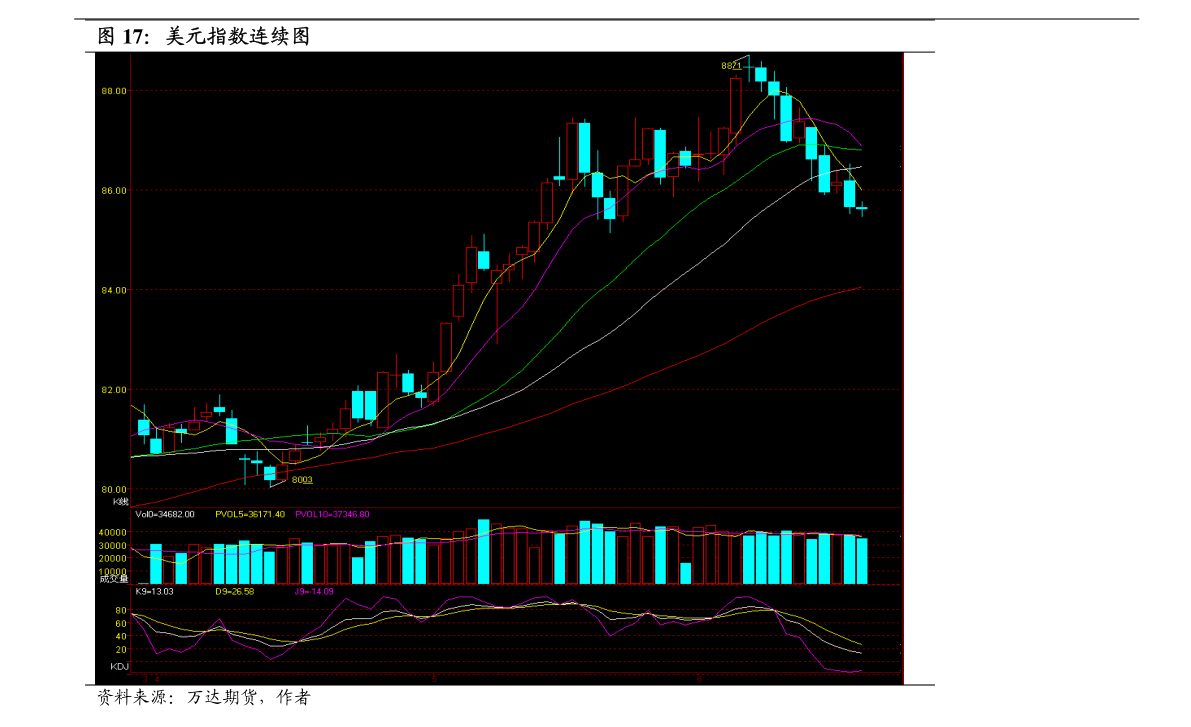Click month marker 5 on the time axis
Screen dimensions: 1191x727
434,678
